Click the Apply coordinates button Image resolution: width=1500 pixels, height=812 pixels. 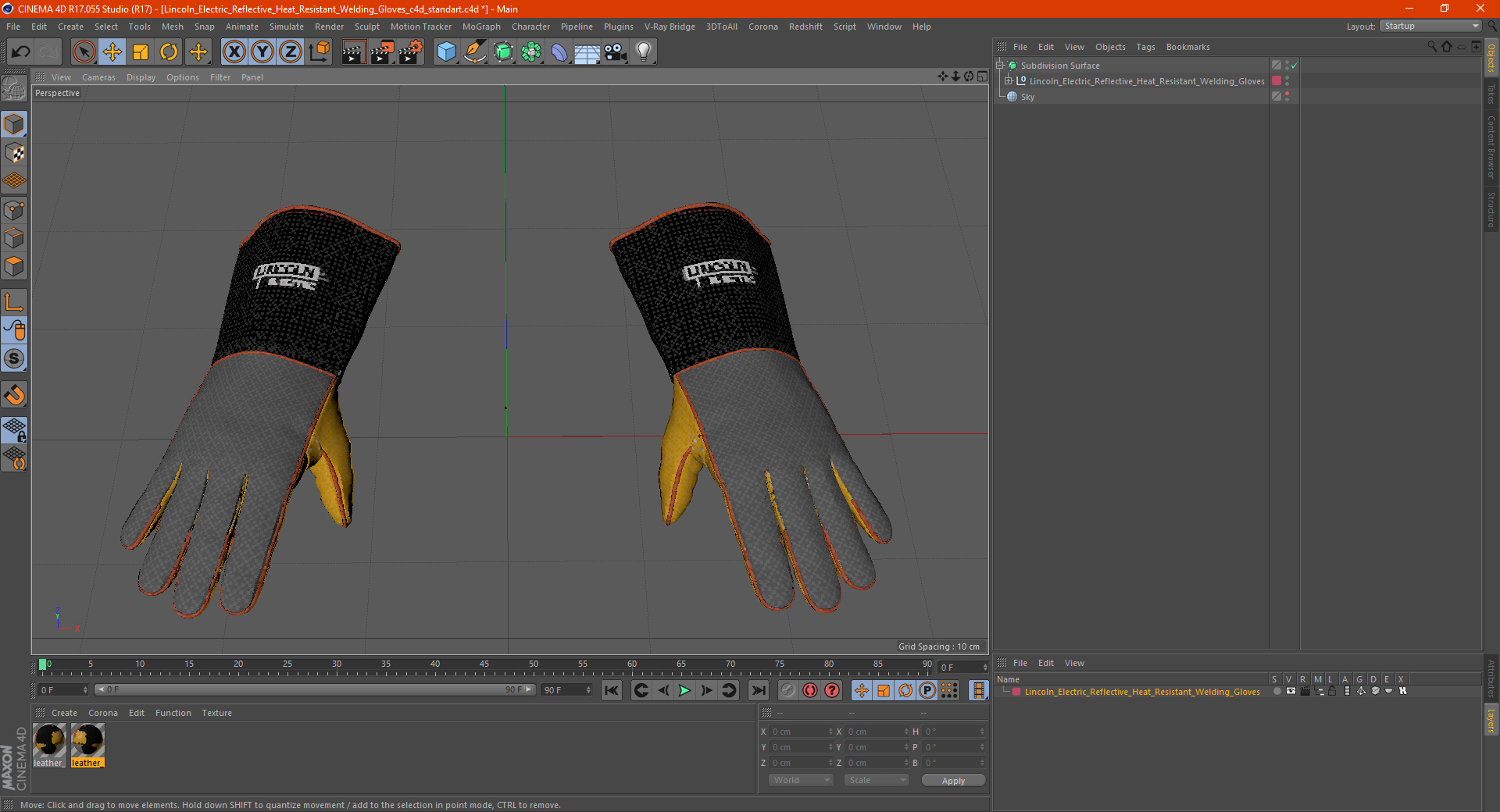(x=953, y=781)
